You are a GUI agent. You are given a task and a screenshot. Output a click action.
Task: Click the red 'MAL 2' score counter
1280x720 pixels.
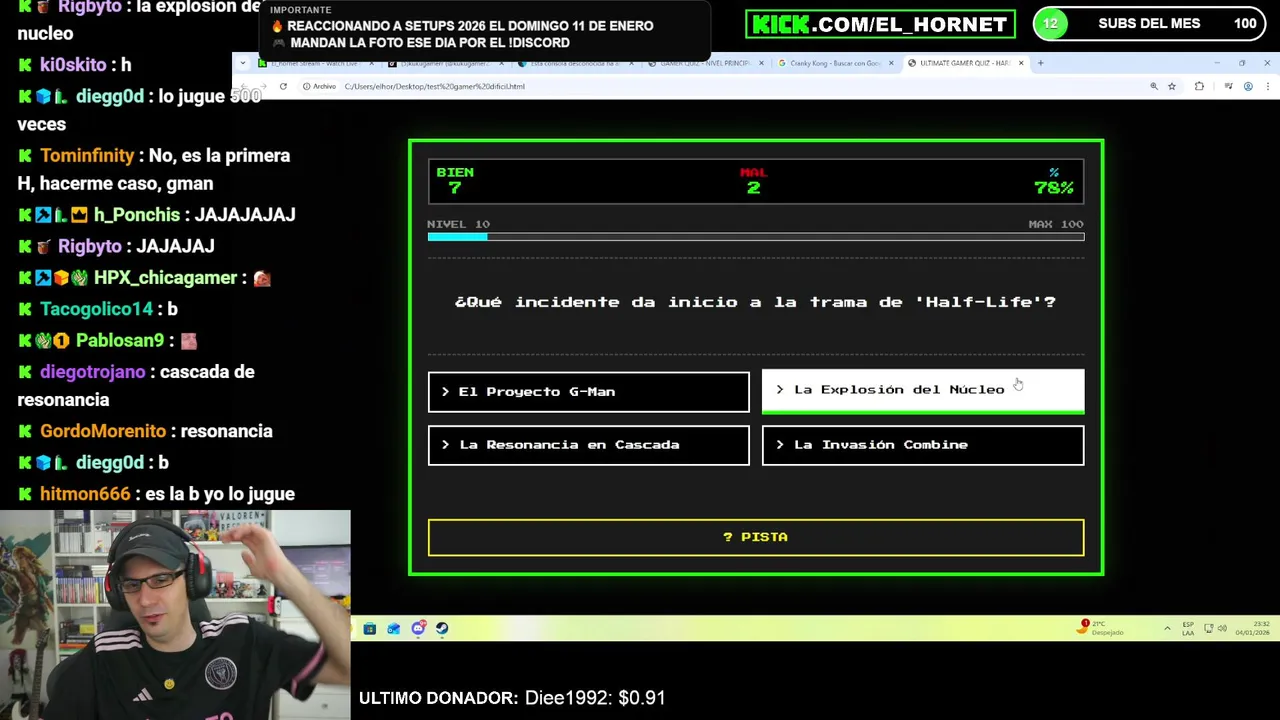[x=753, y=180]
